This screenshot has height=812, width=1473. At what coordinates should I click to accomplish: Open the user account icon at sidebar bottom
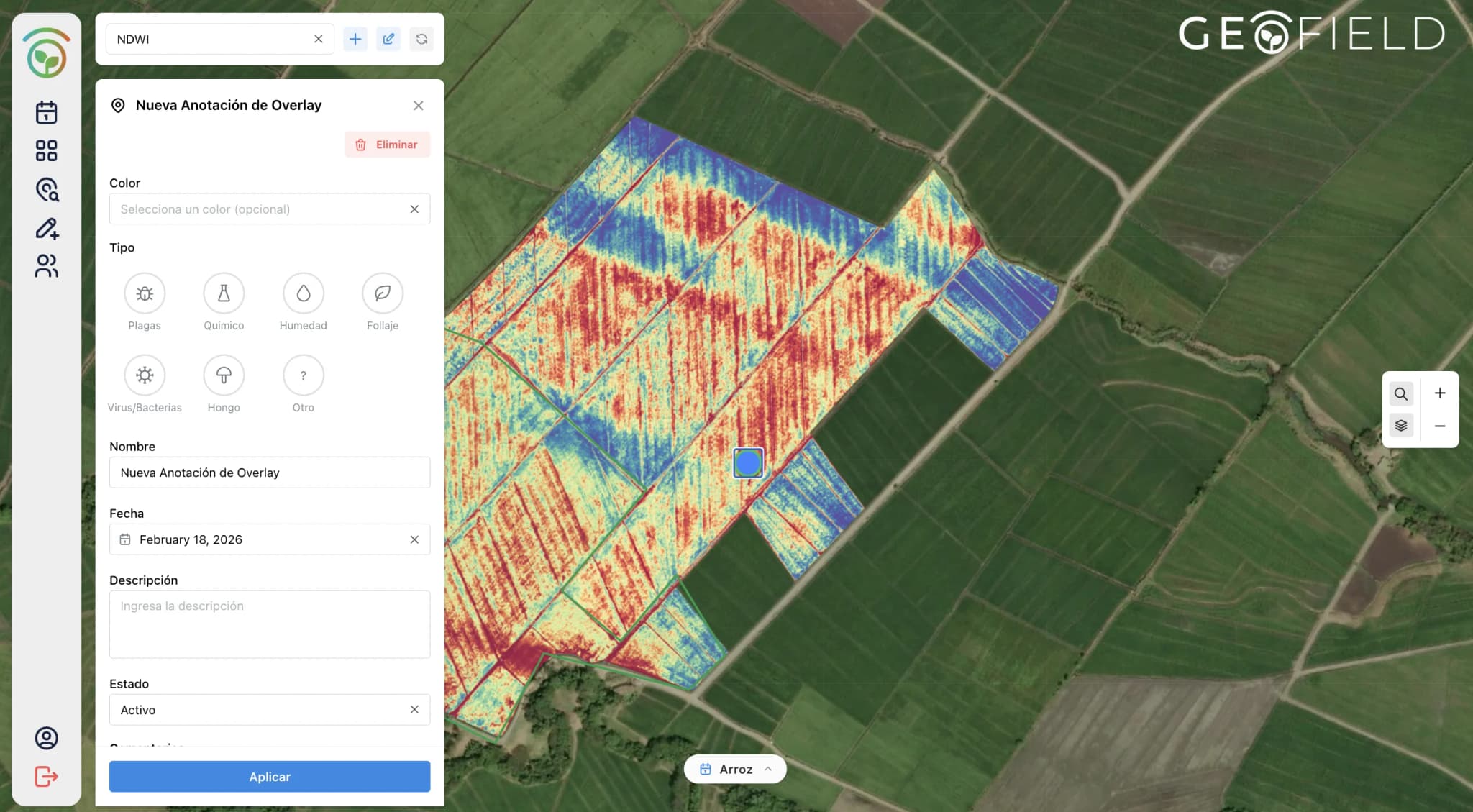[46, 737]
